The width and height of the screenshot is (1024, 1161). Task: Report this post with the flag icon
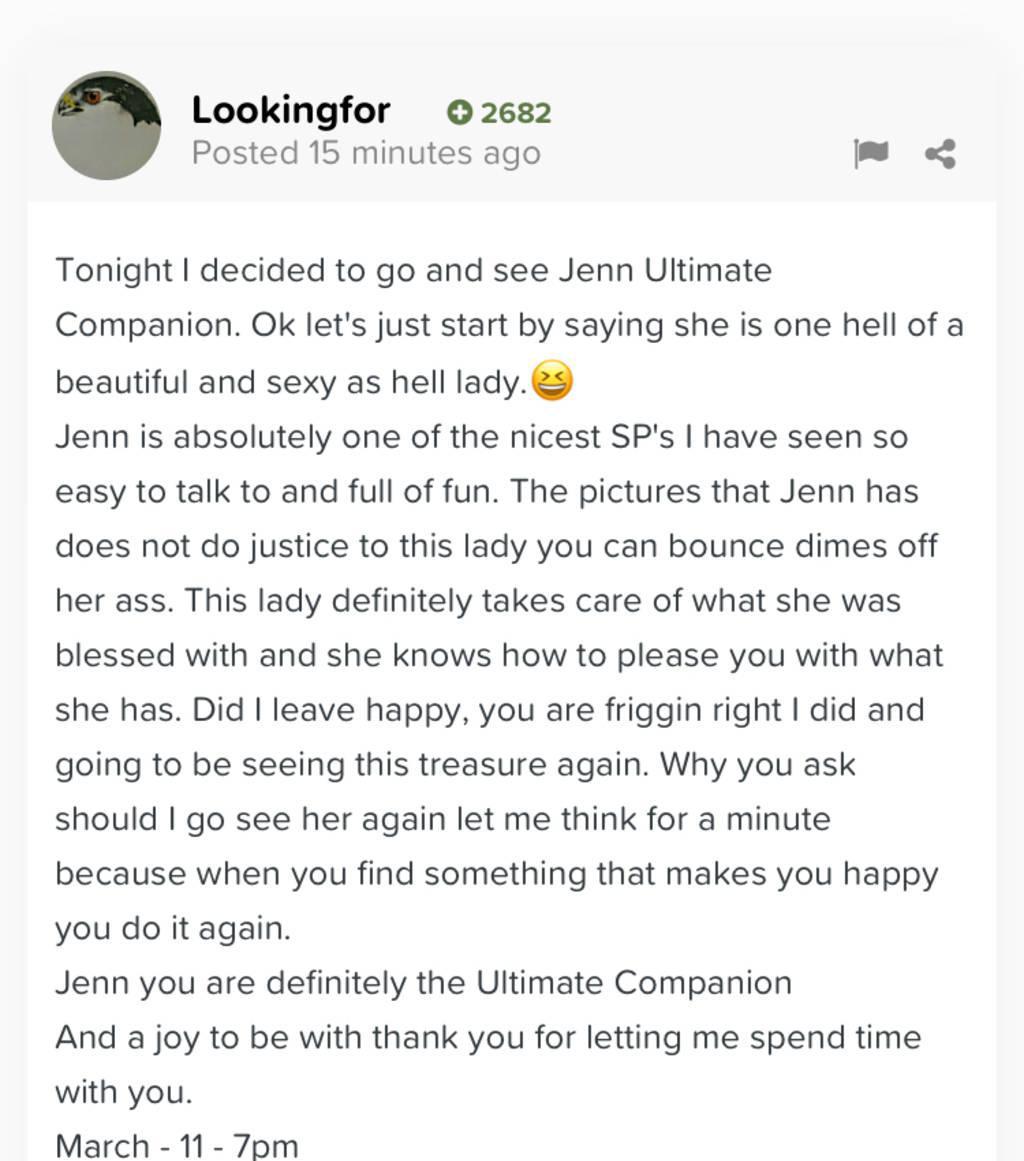[871, 154]
